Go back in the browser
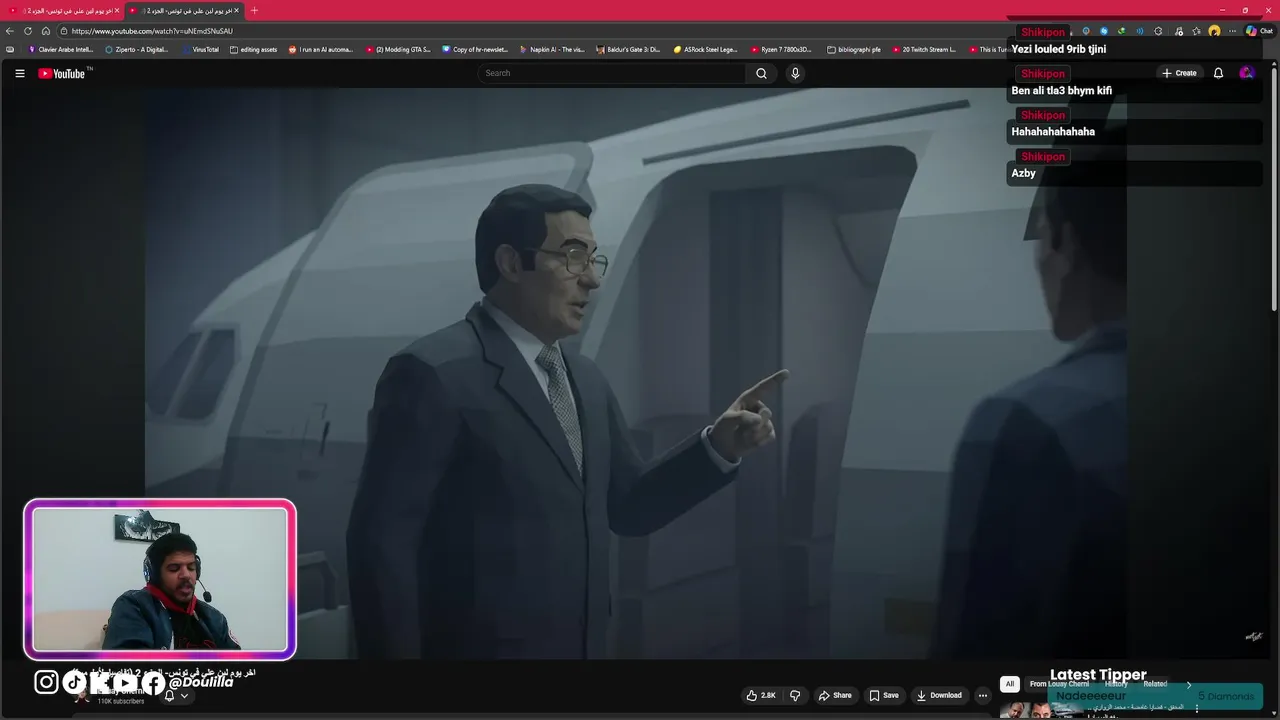 click(x=10, y=31)
